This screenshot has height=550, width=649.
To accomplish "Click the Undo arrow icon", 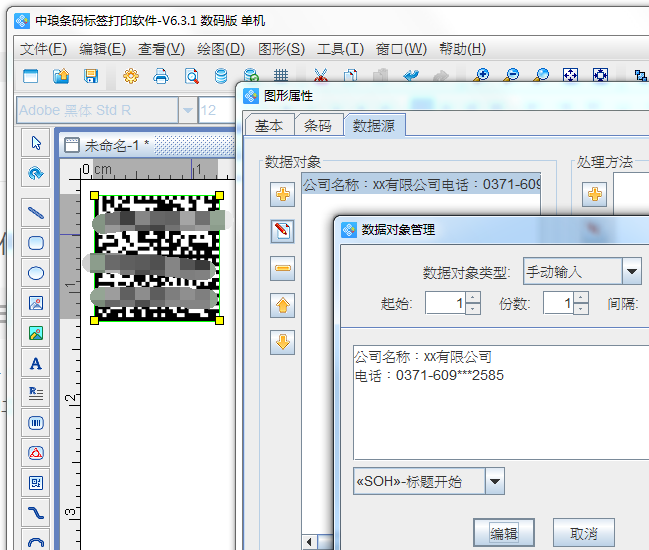I will click(411, 75).
